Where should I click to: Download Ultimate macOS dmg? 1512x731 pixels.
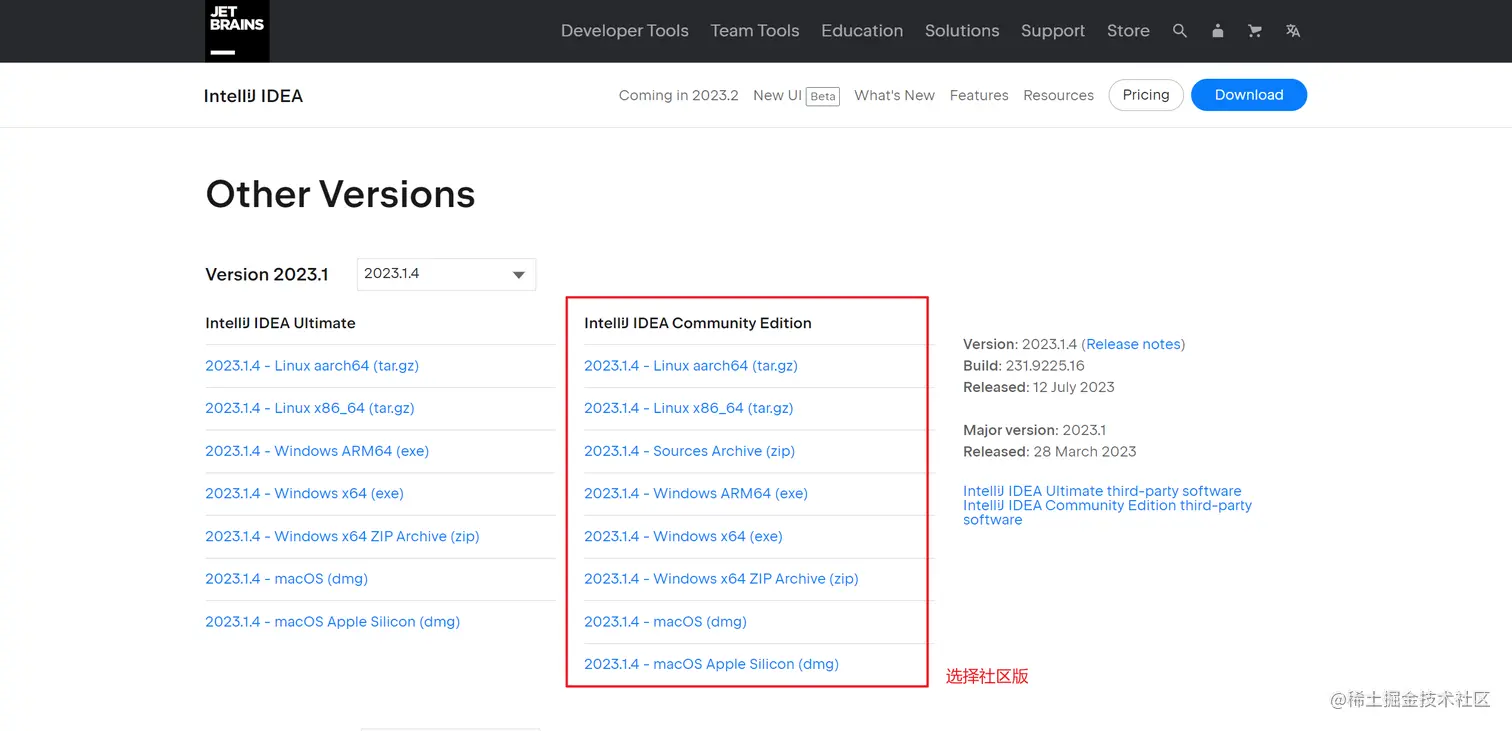(287, 579)
